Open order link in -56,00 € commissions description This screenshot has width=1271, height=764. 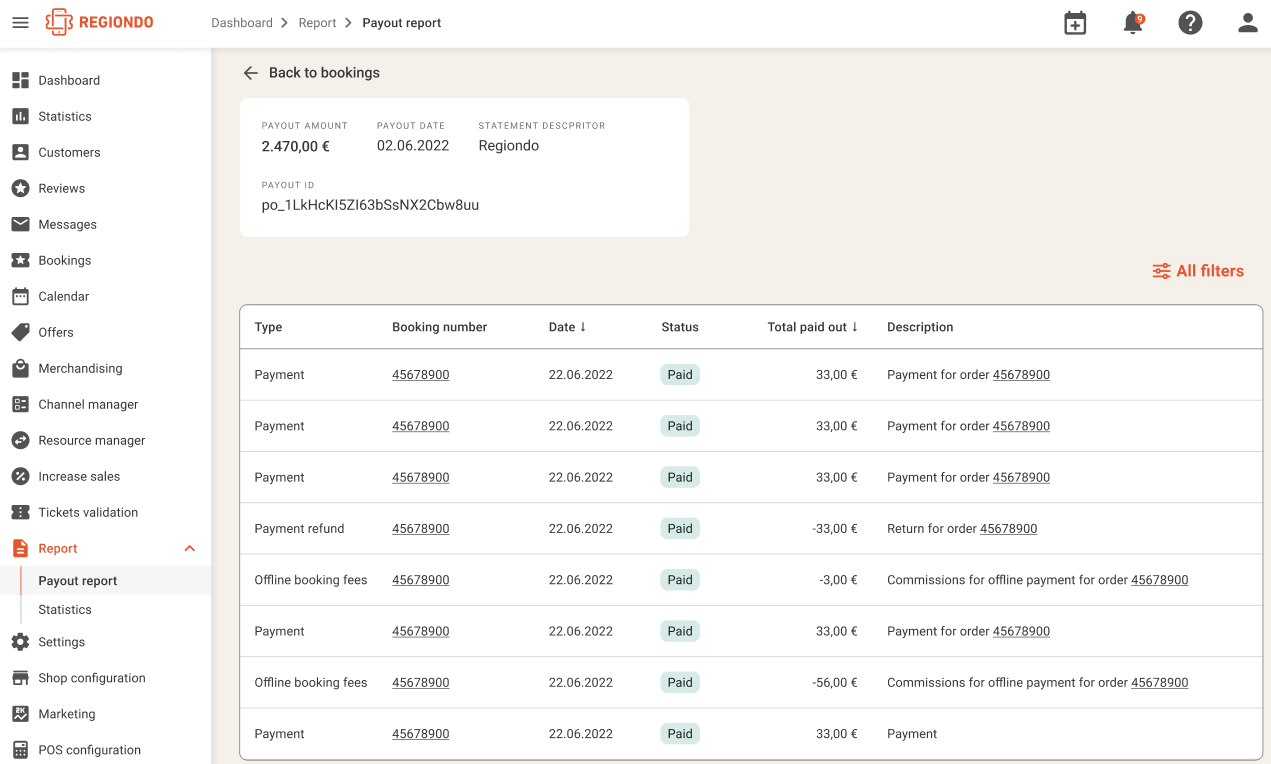click(1159, 683)
